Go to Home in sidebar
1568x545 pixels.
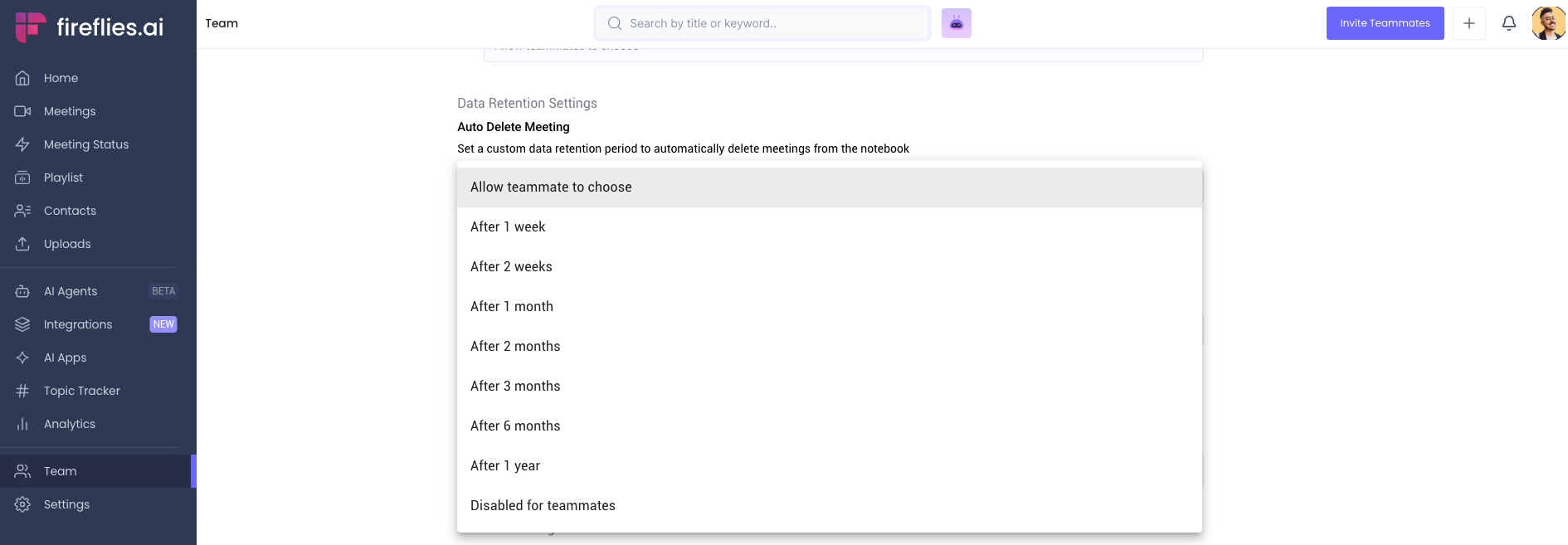pos(61,78)
